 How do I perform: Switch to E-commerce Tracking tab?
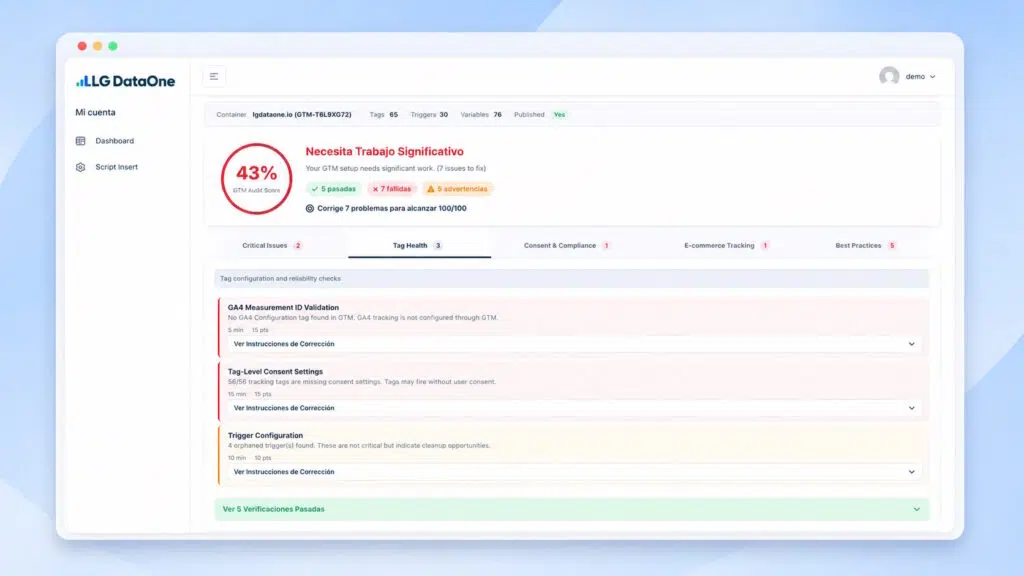(726, 246)
